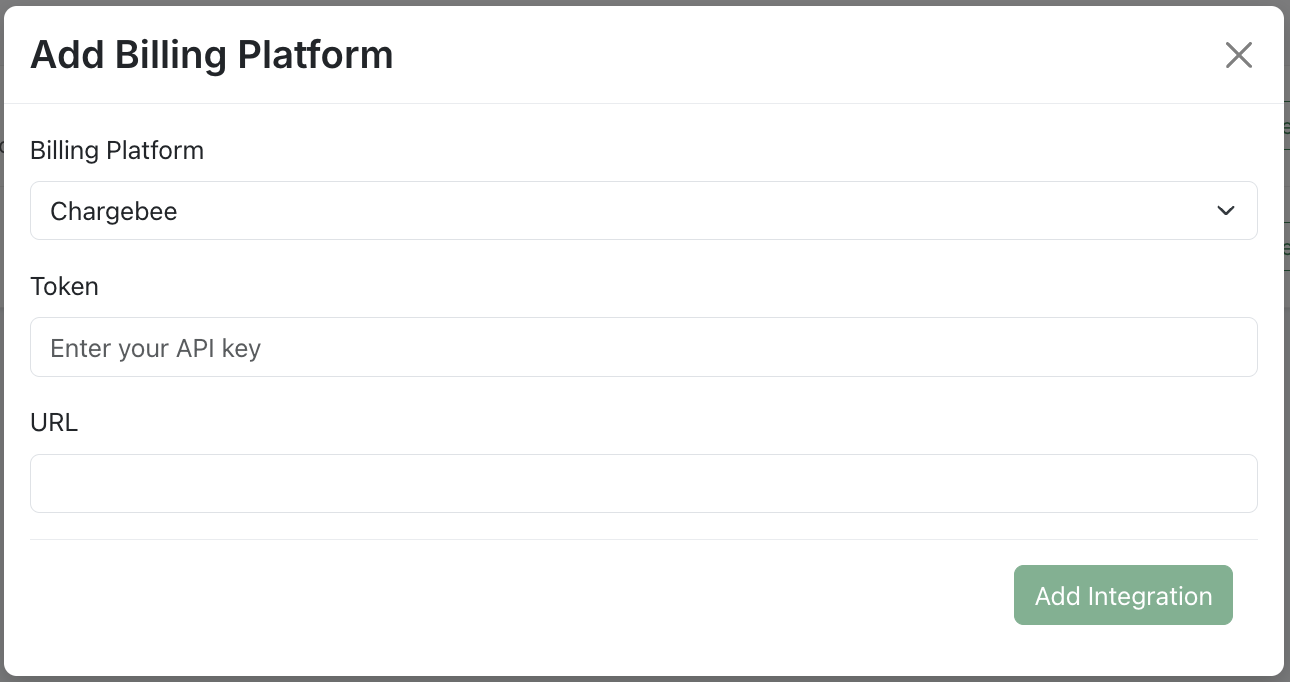Image resolution: width=1290 pixels, height=682 pixels.
Task: Click the modal header's blank area
Action: [800, 55]
